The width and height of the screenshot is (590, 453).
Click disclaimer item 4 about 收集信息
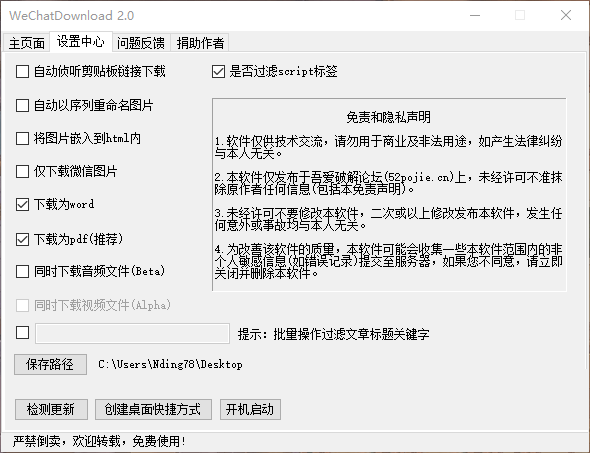click(388, 261)
